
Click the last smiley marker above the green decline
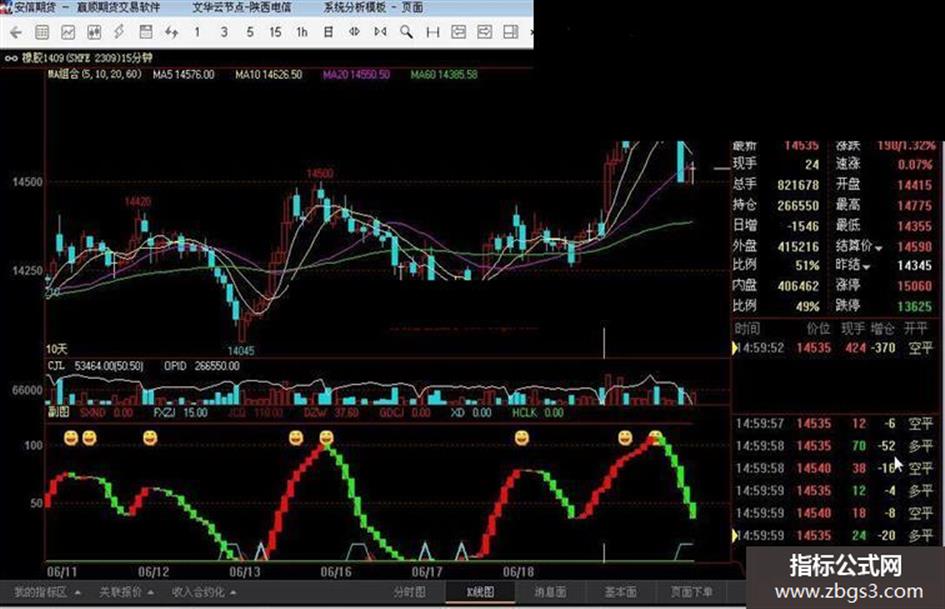point(655,437)
